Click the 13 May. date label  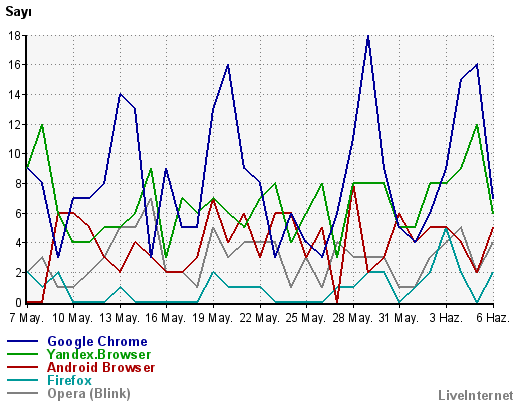click(x=120, y=318)
